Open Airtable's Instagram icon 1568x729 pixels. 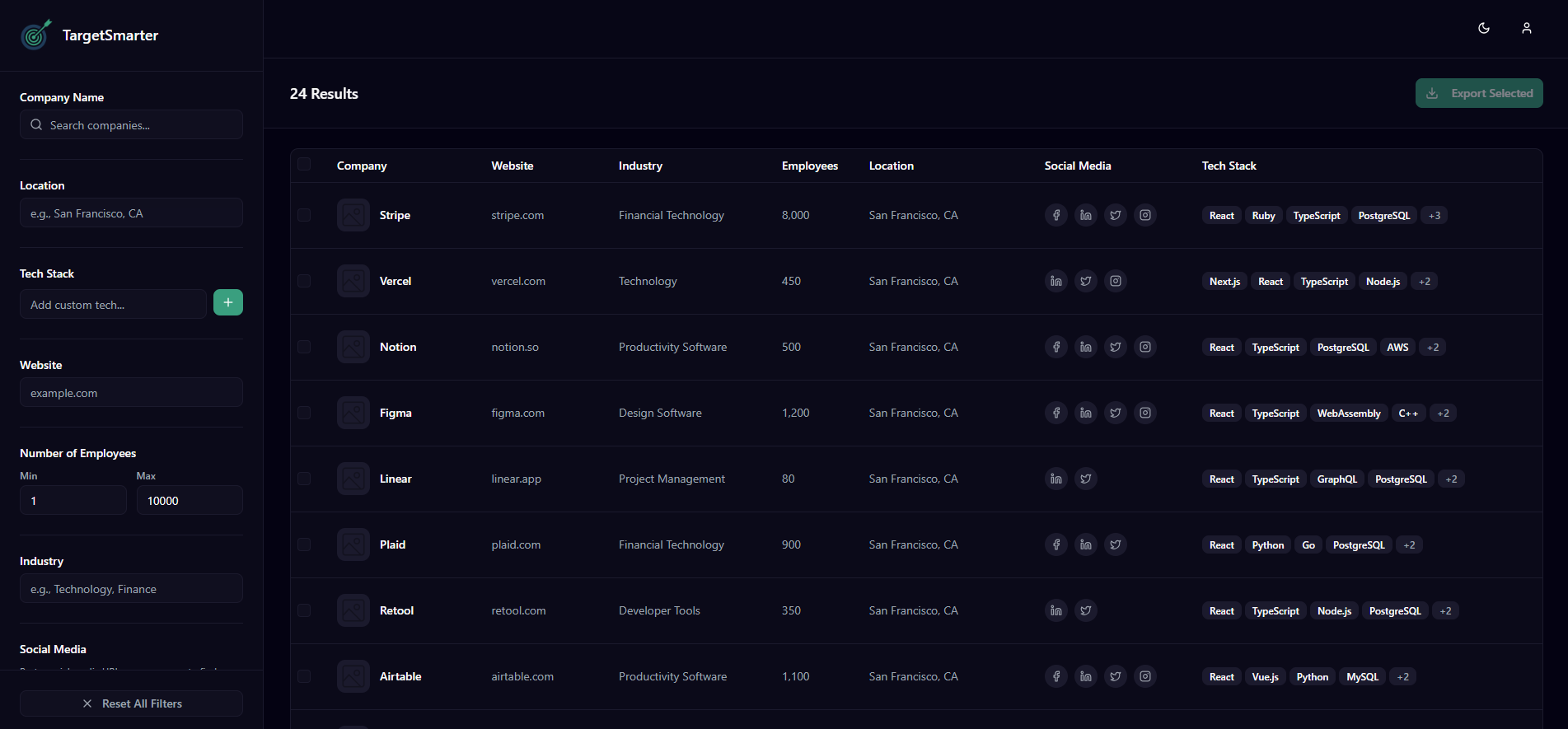[x=1145, y=676]
